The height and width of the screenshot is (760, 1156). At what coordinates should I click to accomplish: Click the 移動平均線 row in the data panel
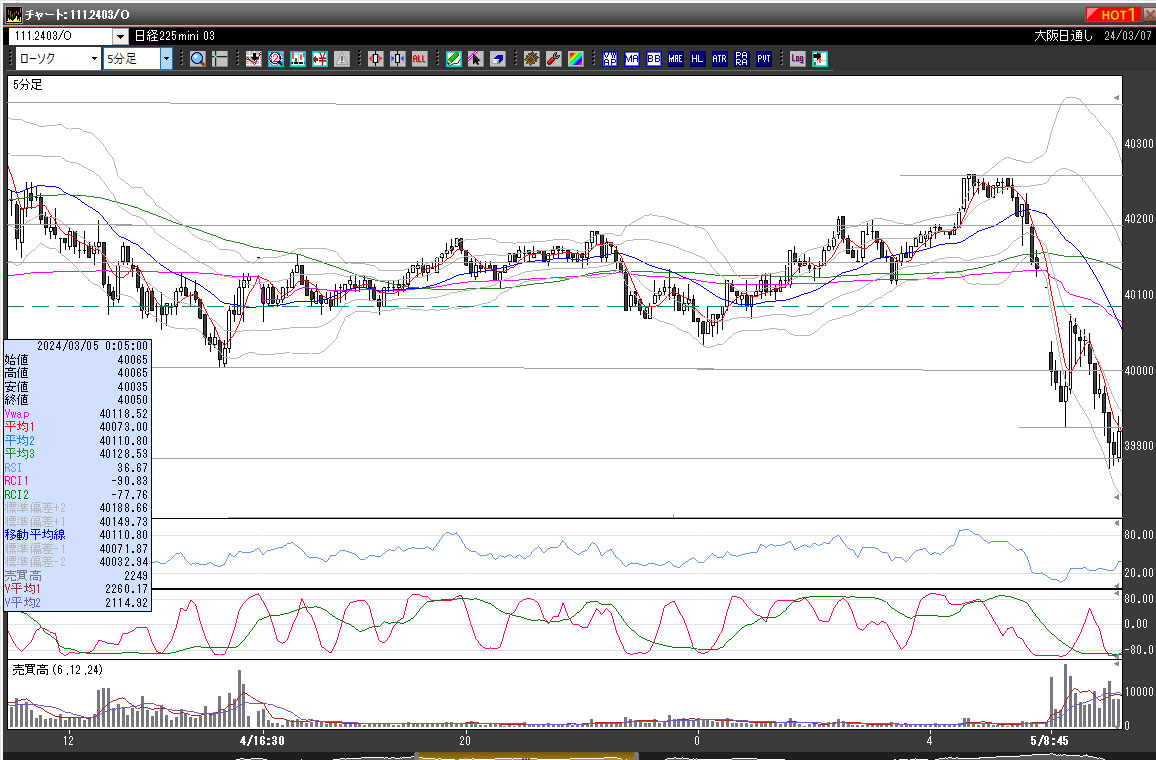77,535
